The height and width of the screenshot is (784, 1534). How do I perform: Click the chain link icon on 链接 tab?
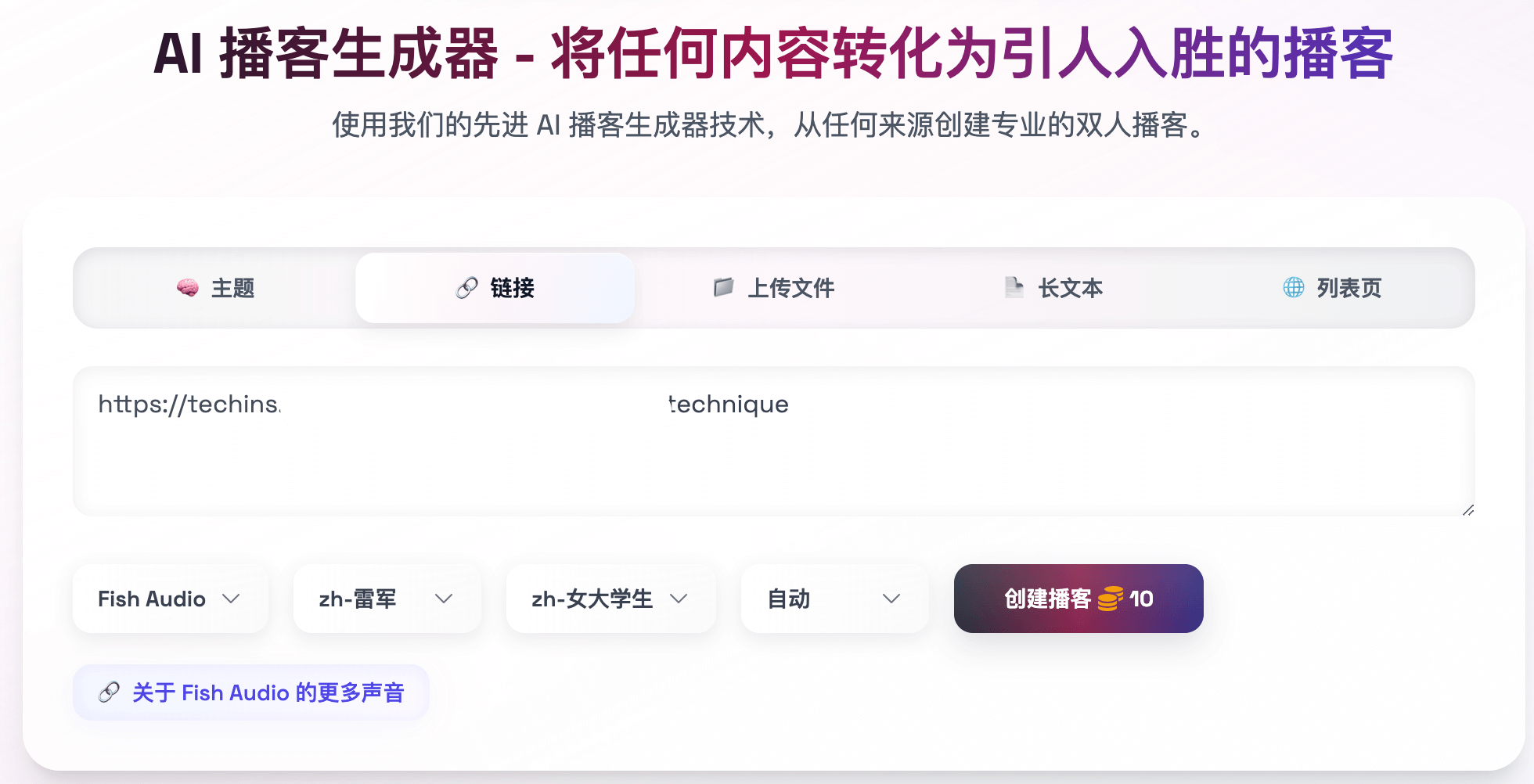(467, 288)
